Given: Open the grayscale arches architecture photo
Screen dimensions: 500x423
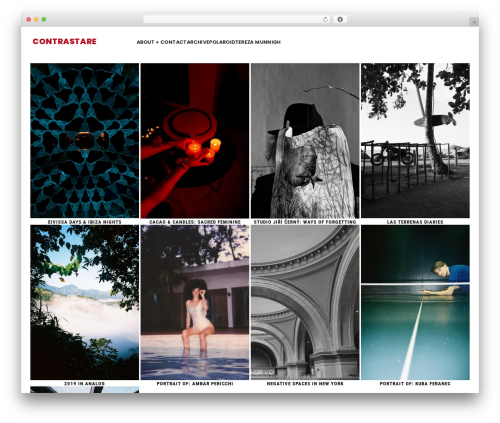Looking at the screenshot, I should click(305, 302).
